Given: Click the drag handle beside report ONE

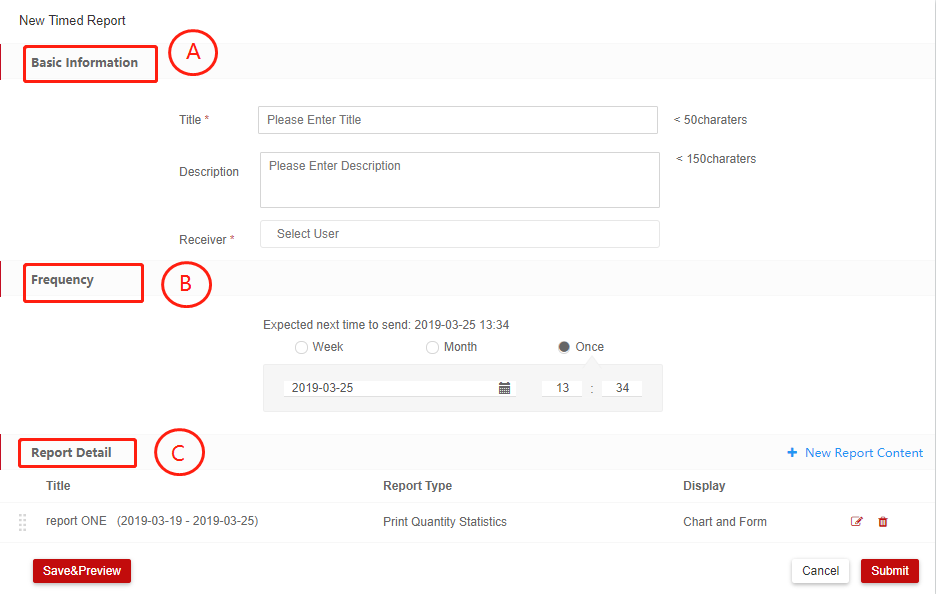Looking at the screenshot, I should [22, 522].
